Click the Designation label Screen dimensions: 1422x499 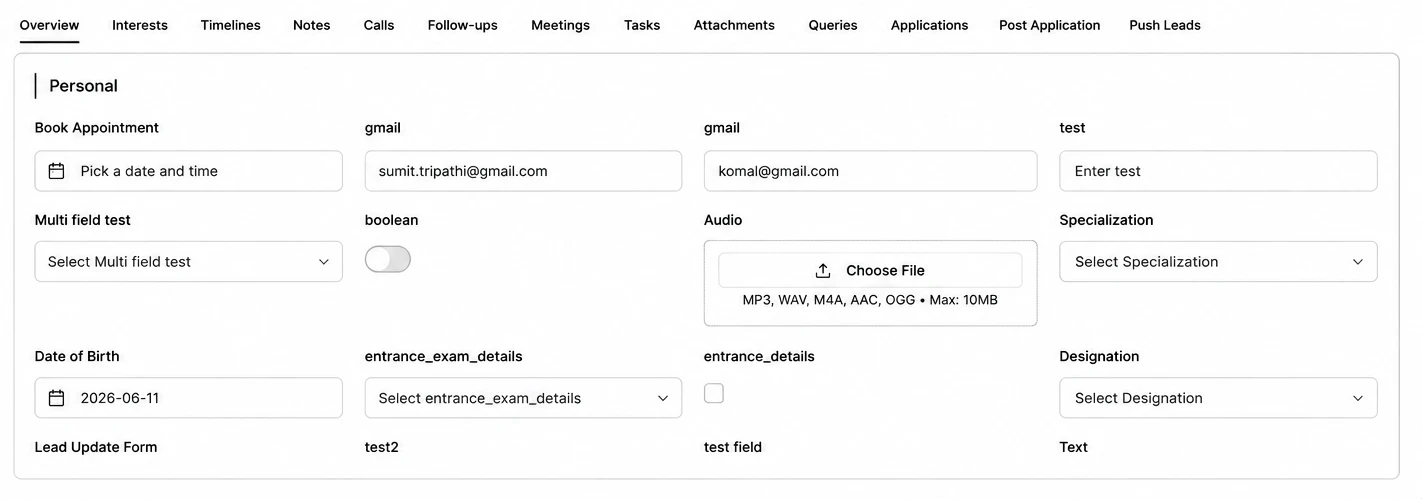(1100, 356)
